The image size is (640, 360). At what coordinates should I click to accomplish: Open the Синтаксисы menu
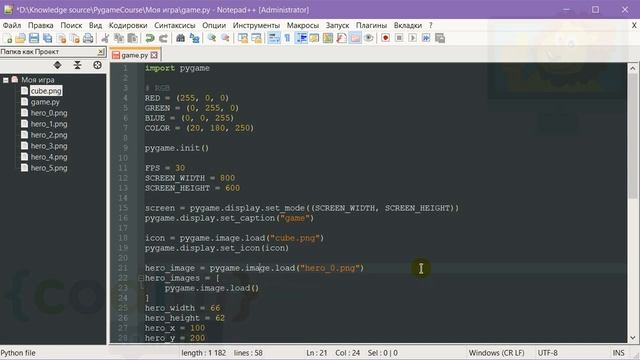click(175, 25)
